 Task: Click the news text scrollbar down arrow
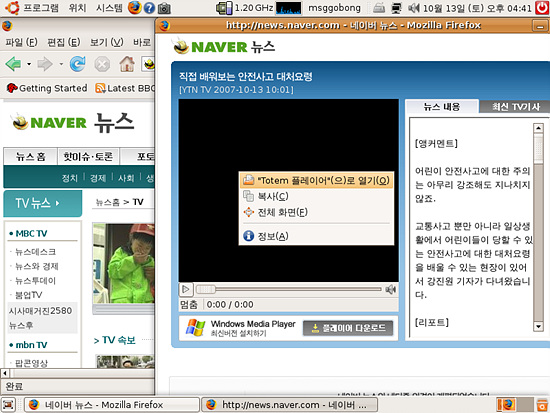click(538, 327)
